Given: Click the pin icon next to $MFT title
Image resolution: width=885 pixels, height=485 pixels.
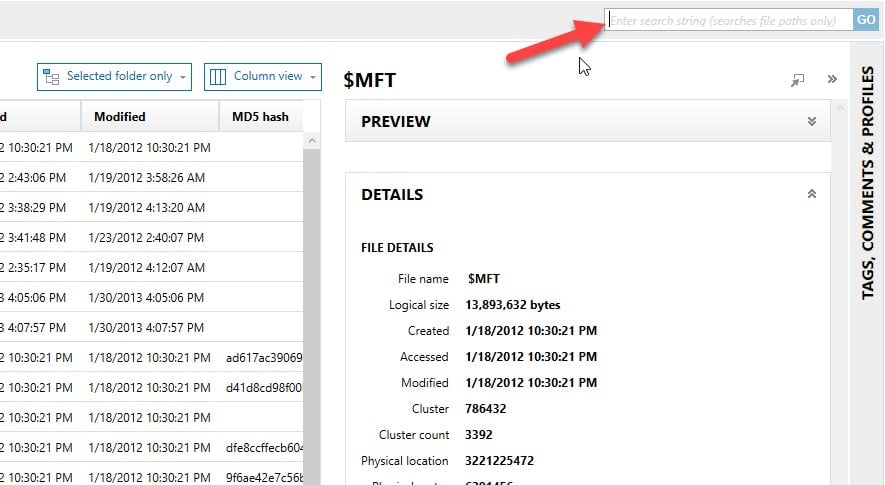Looking at the screenshot, I should [797, 80].
